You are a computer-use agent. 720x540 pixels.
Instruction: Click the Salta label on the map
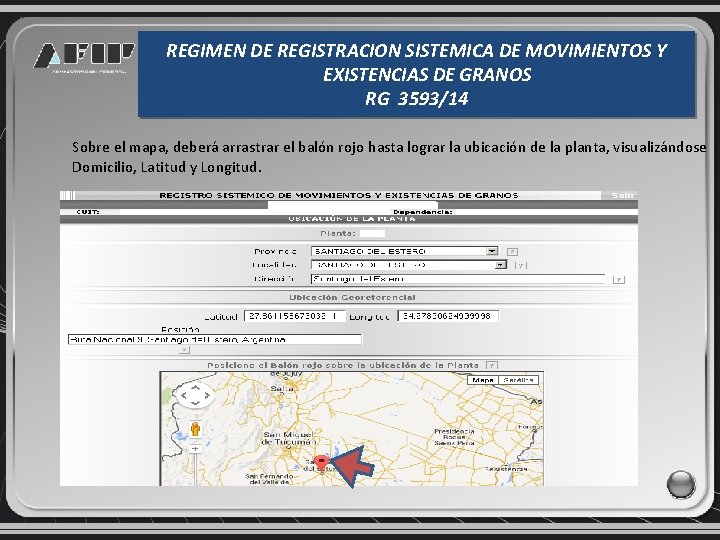coord(282,389)
